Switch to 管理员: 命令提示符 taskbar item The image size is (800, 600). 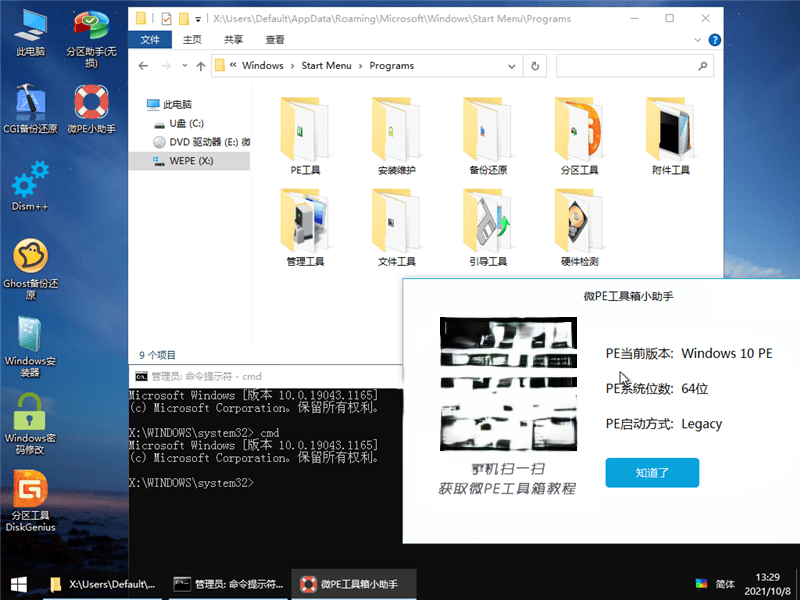click(x=229, y=584)
